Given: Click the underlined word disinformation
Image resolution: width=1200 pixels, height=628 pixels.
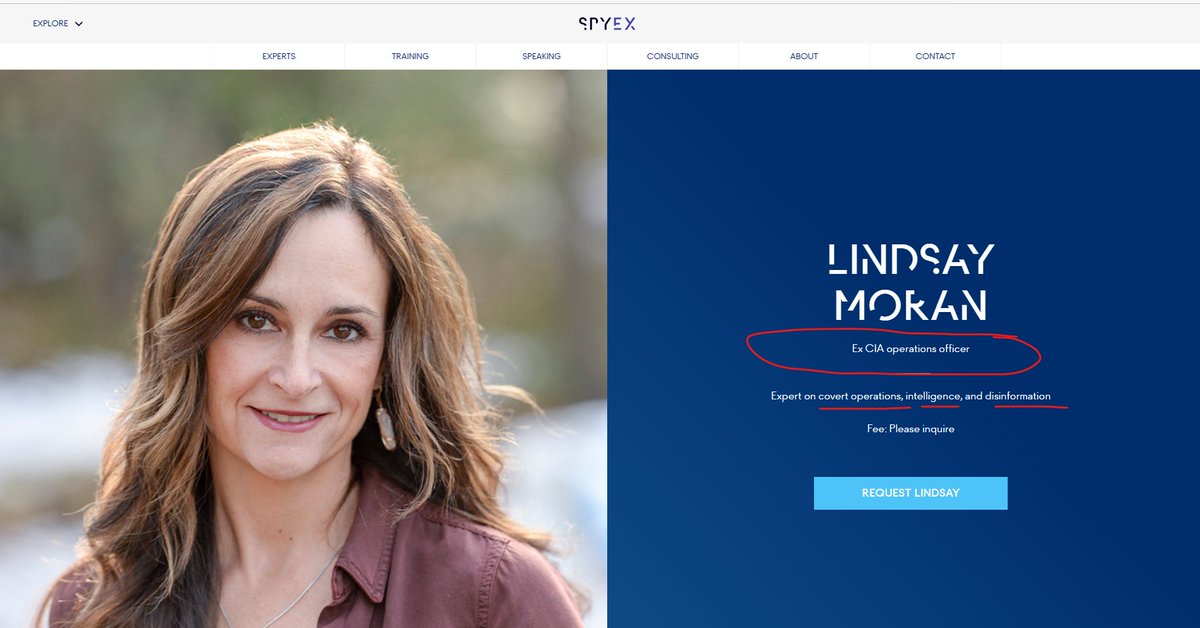Looking at the screenshot, I should tap(1018, 396).
